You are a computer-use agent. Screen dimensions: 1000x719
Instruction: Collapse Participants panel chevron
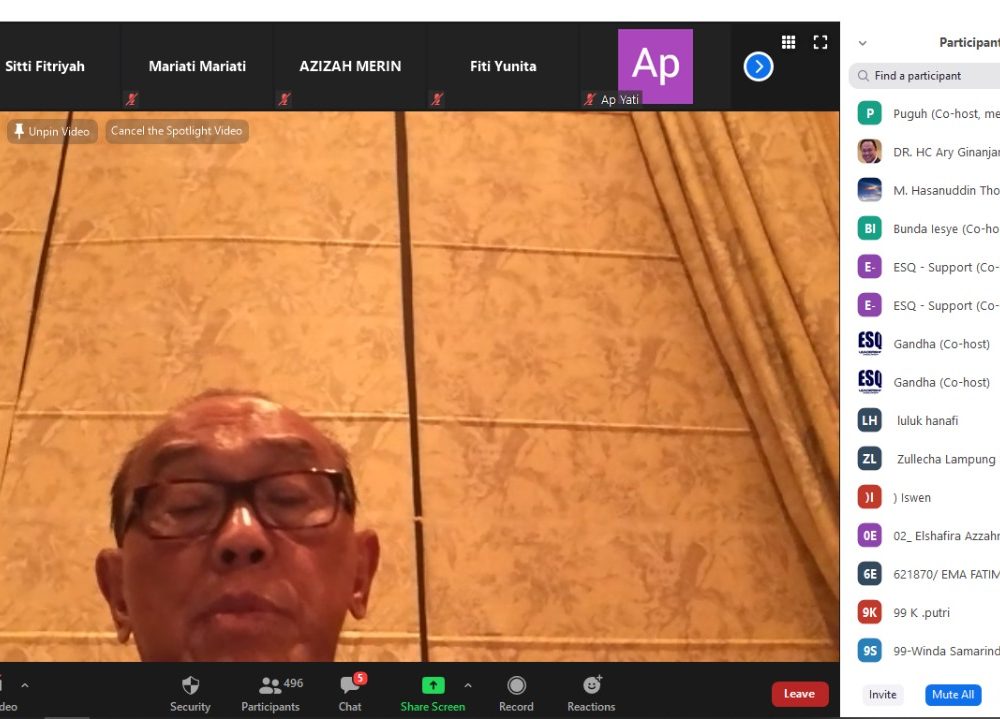coord(863,43)
